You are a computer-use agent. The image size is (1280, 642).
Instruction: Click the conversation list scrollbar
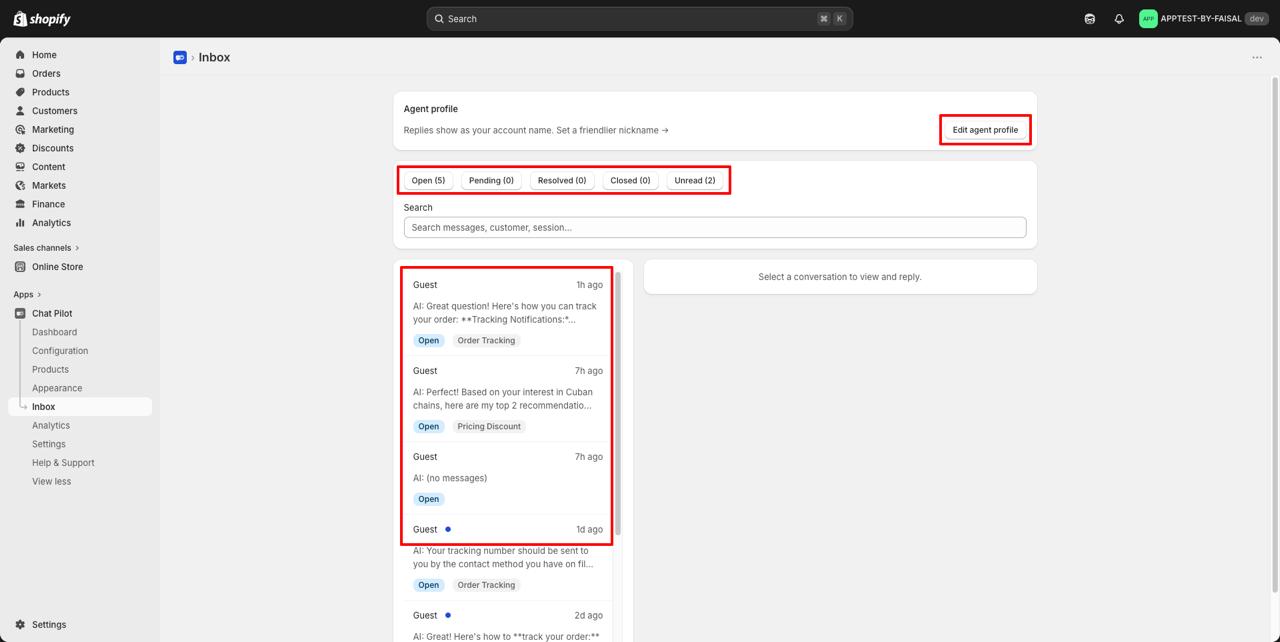(x=618, y=403)
